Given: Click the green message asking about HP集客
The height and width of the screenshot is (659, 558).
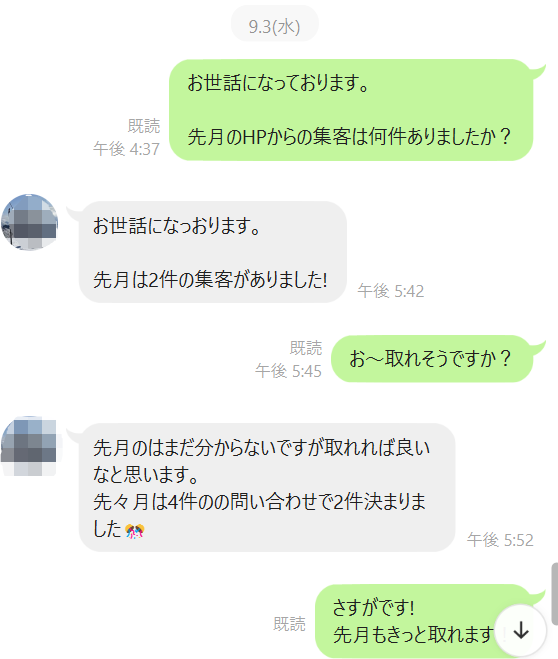Looking at the screenshot, I should point(351,110).
